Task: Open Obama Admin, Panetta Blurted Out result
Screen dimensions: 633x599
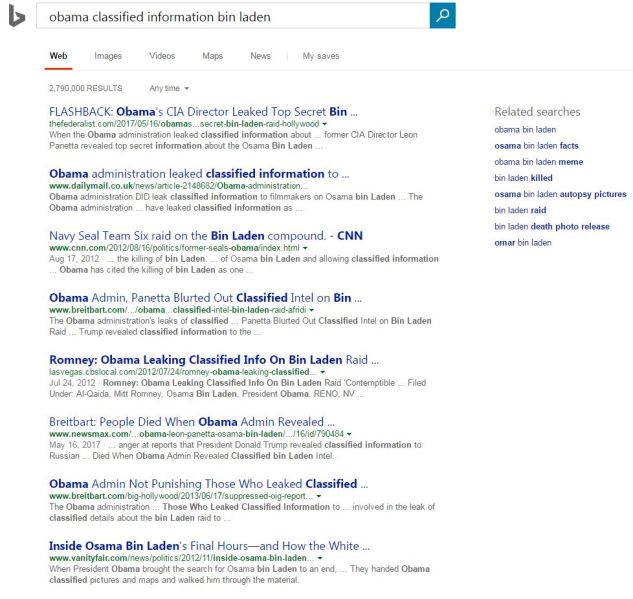Action: click(205, 298)
